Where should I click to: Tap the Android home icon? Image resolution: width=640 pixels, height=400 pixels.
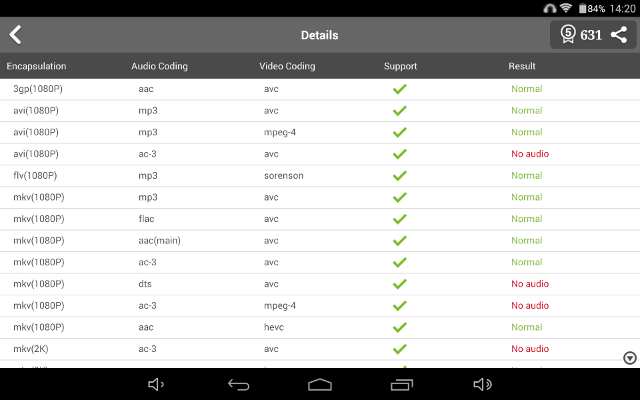tap(320, 384)
